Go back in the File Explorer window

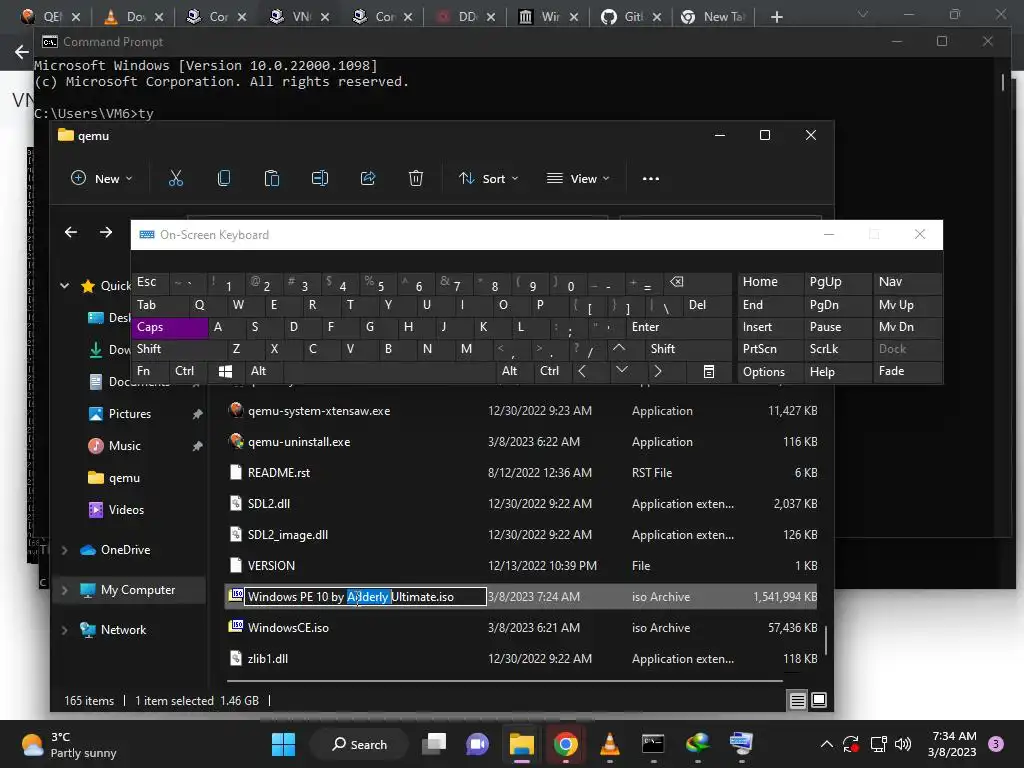(71, 232)
